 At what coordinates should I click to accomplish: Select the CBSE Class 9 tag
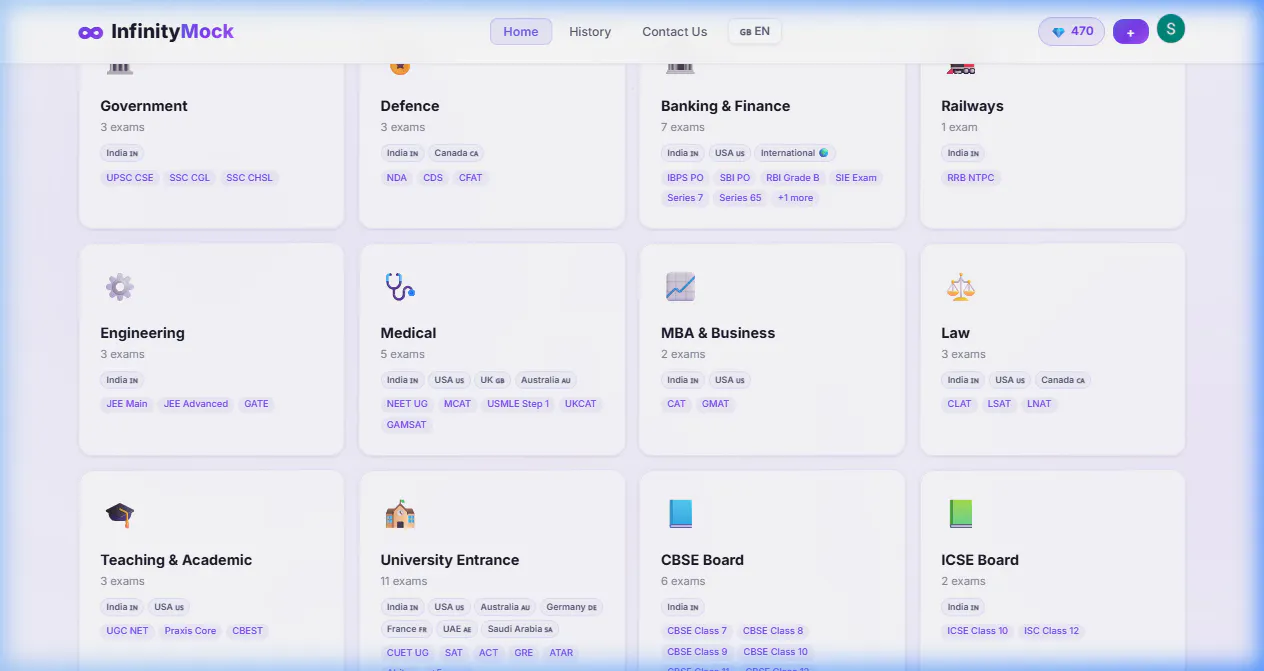(698, 652)
